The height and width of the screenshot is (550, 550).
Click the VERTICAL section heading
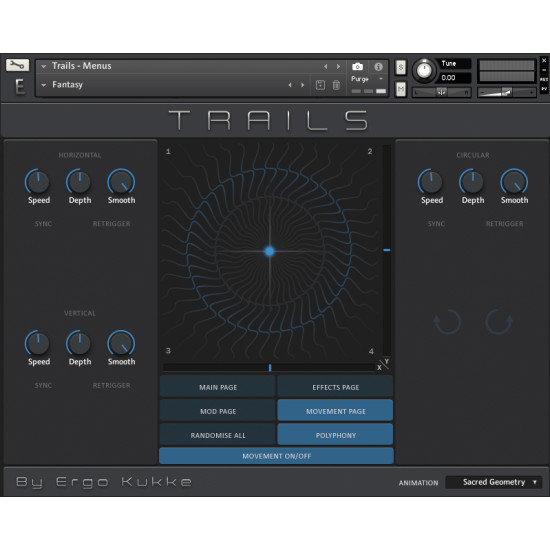[80, 313]
